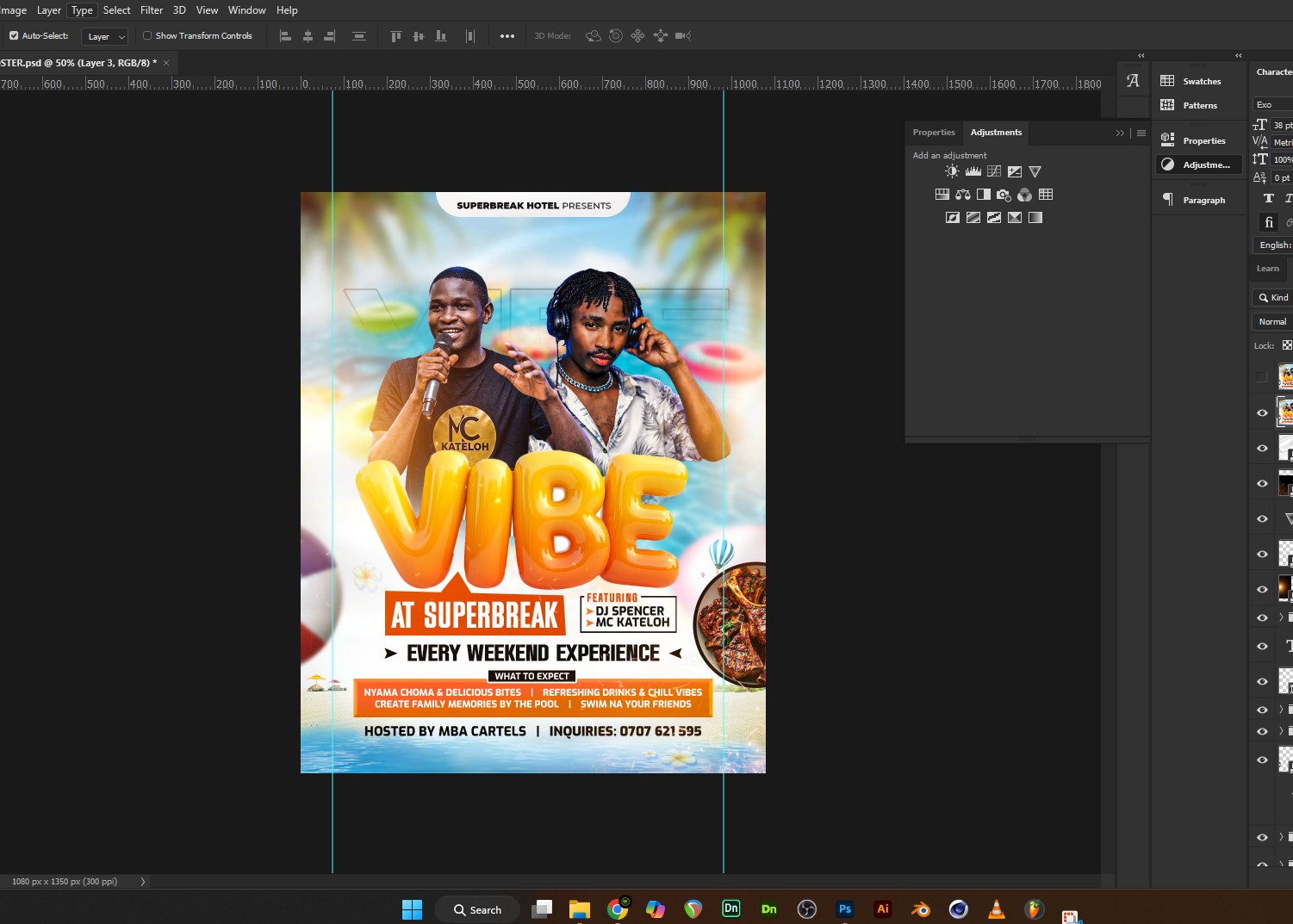Add a Color Lookup adjustment
The image size is (1293, 924).
click(1046, 195)
